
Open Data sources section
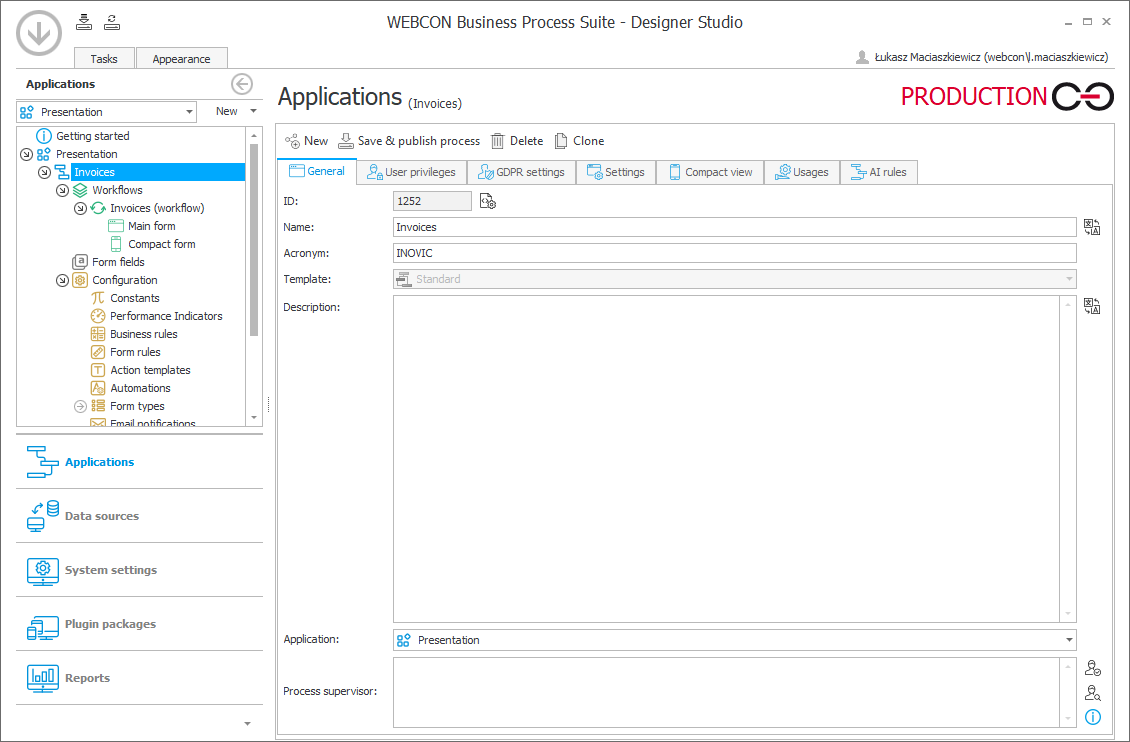tap(139, 516)
